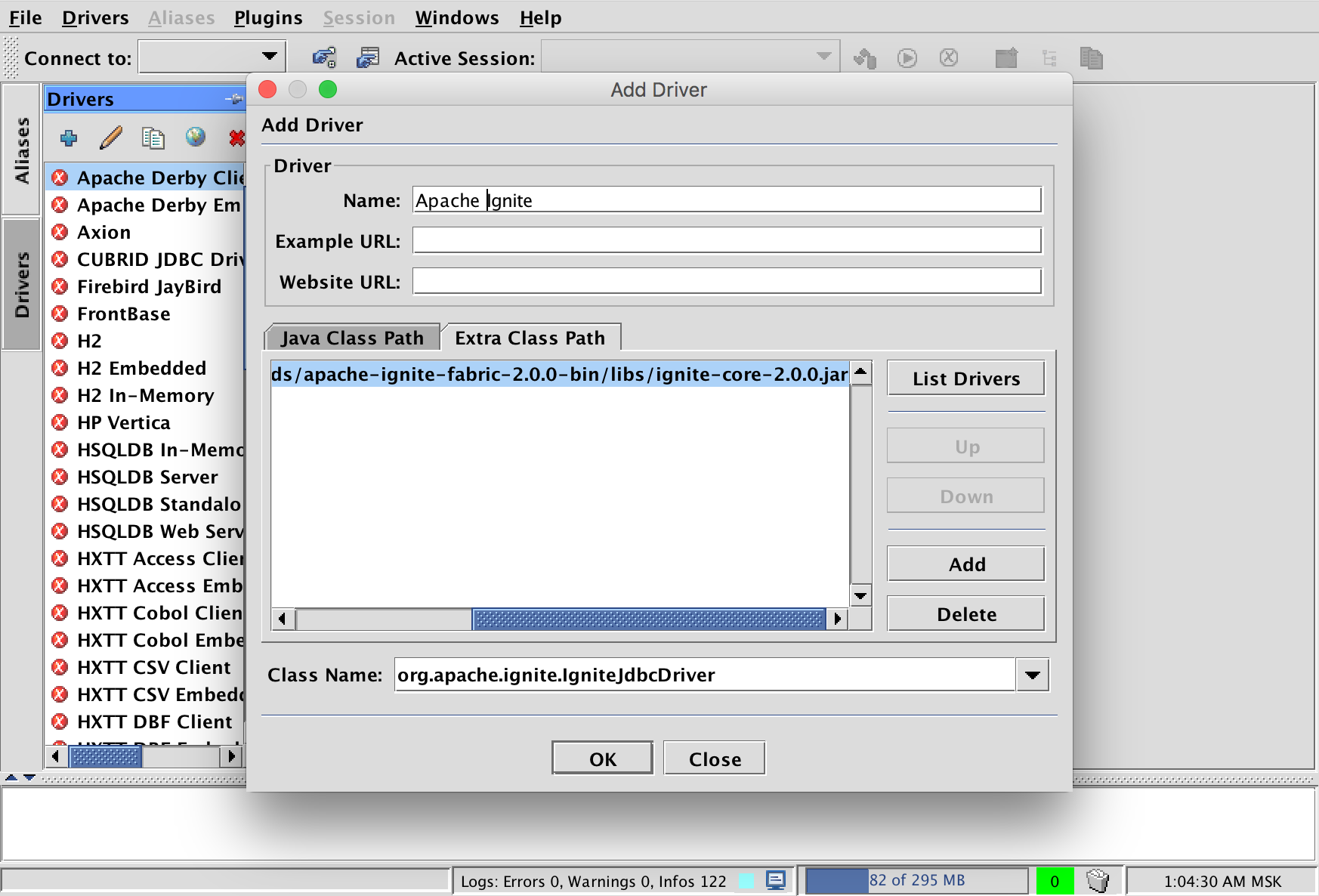Click the Logs errors warnings infos text
This screenshot has height=896, width=1319.
click(x=593, y=881)
